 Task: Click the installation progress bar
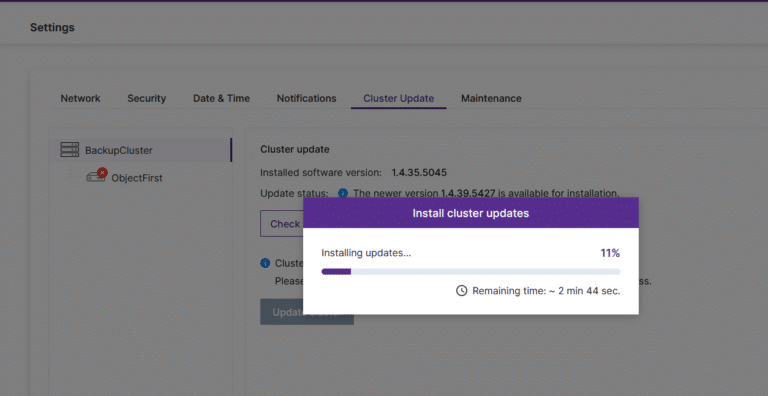(471, 272)
